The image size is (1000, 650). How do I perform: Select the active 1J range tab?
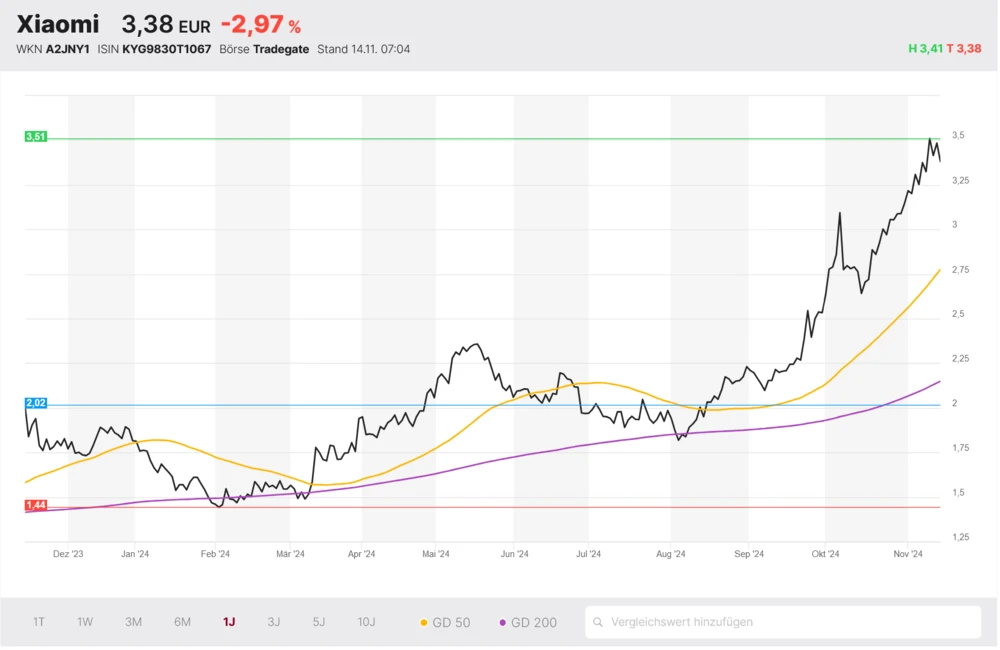coord(229,622)
